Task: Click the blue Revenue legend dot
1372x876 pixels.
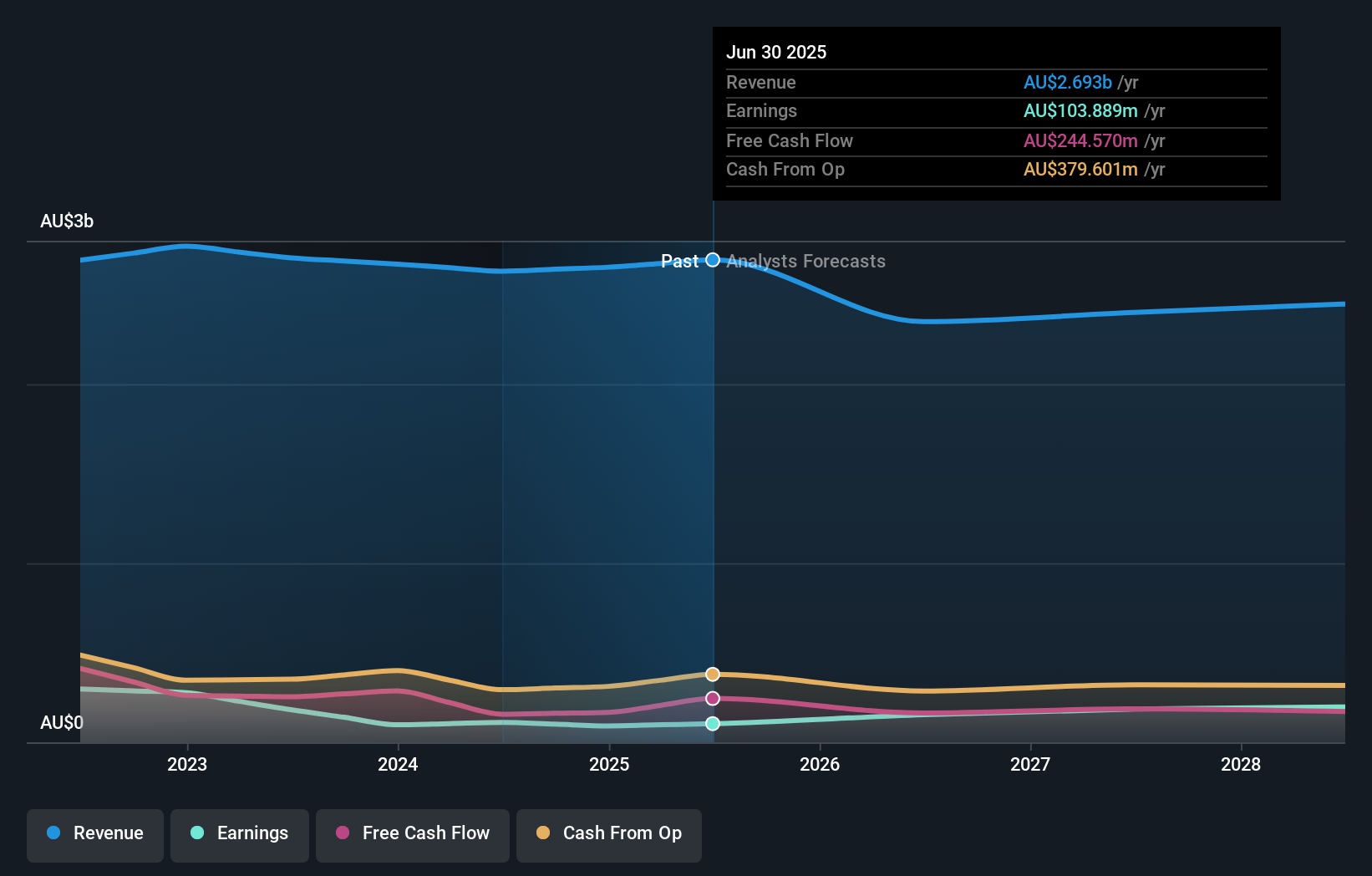Action: coord(55,833)
